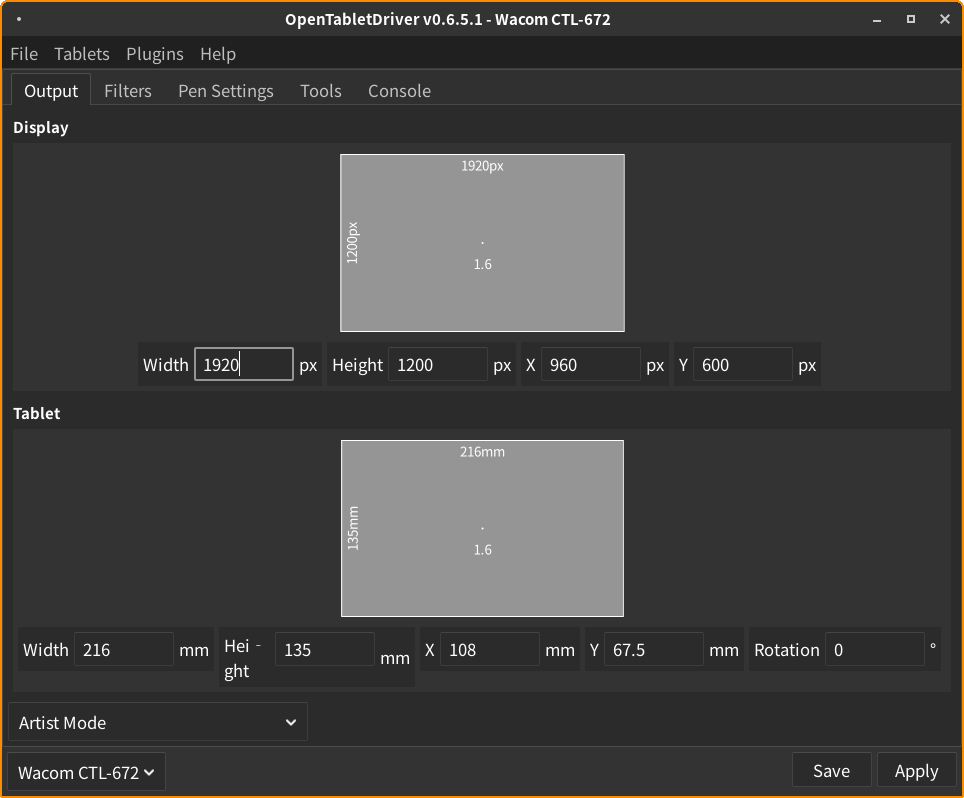Click the Apply button

tap(916, 770)
